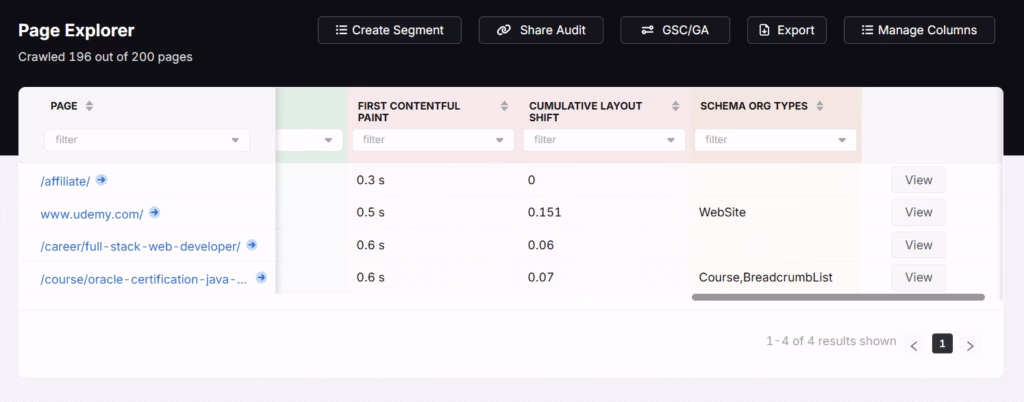Click arrow icon next to www.udemy.com/
This screenshot has width=1024, height=402.
pyautogui.click(x=154, y=212)
